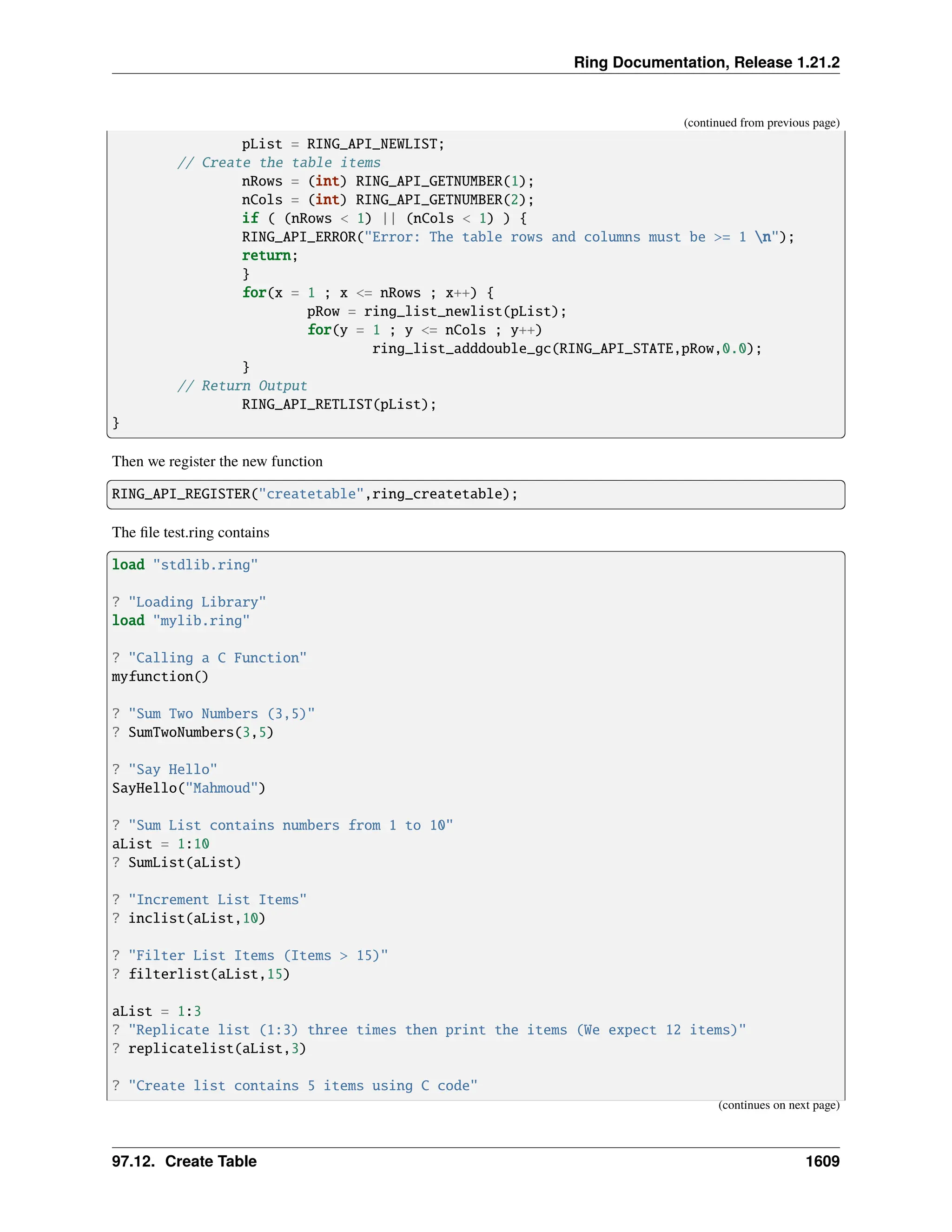Click the 'continues on next page' note
This screenshot has width=952, height=1232.
778,1105
